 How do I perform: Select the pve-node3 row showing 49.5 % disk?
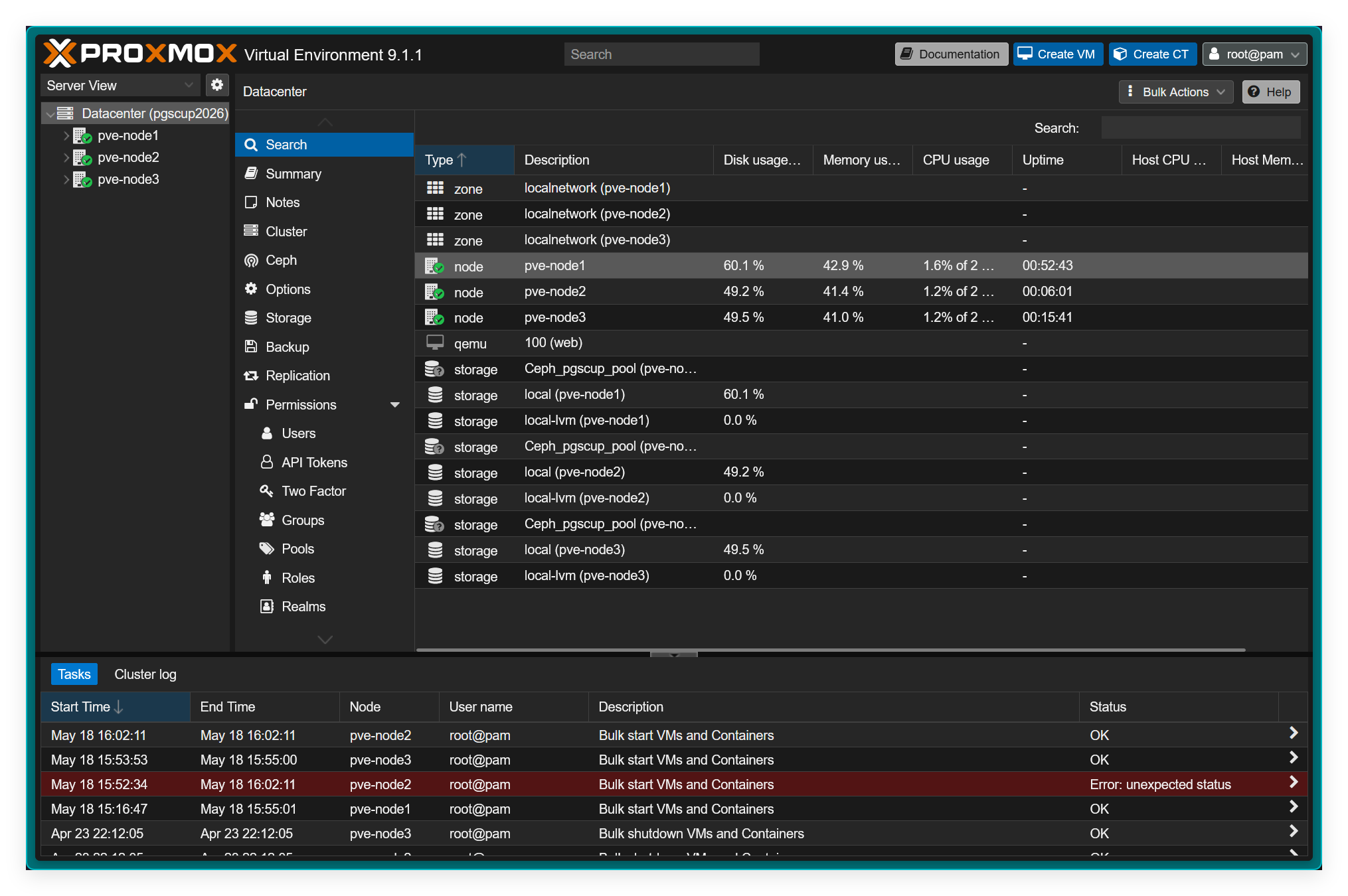[x=861, y=317]
